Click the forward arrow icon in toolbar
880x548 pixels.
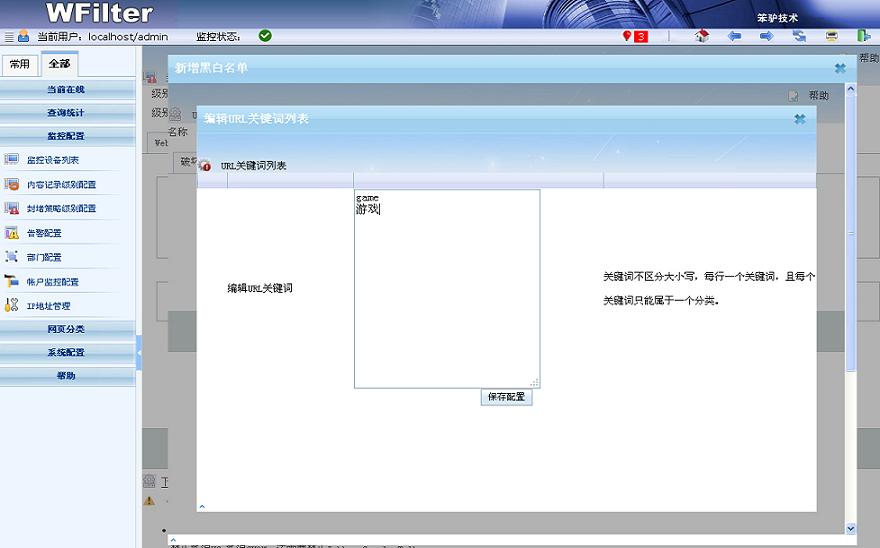(767, 36)
